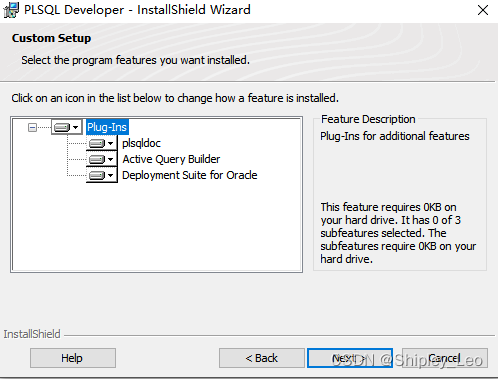Cancel the installation wizard
The width and height of the screenshot is (498, 379).
click(x=445, y=358)
